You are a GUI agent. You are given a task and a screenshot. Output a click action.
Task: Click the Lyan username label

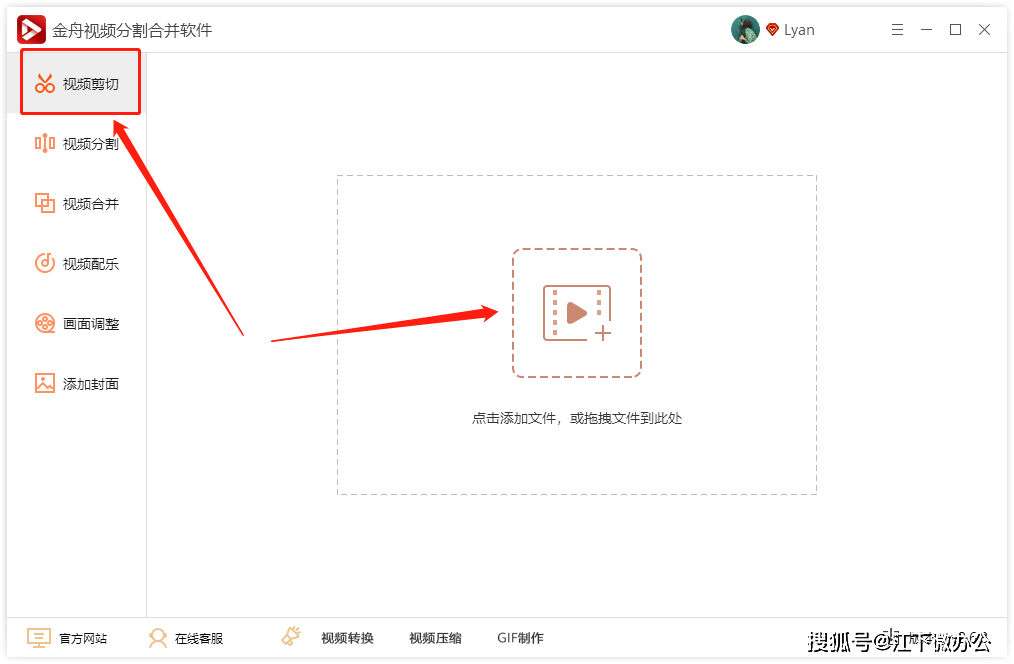[799, 30]
